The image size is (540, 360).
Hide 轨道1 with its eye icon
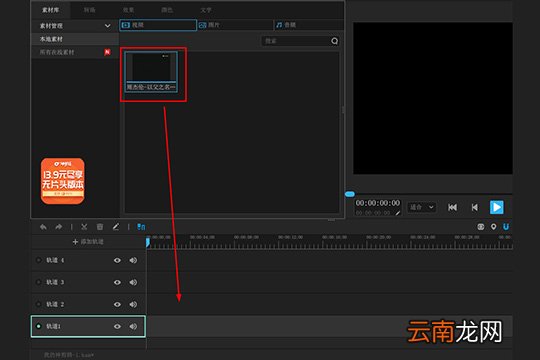[117, 326]
